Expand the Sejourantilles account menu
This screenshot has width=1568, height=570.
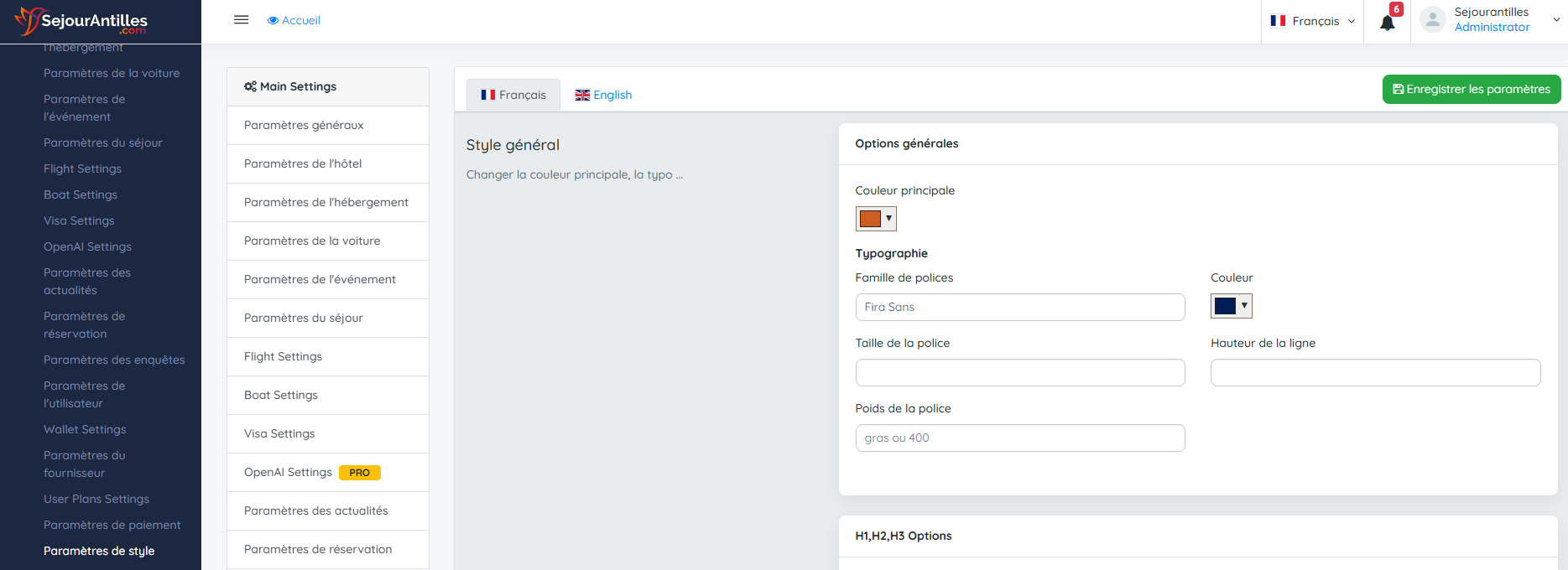[x=1555, y=20]
